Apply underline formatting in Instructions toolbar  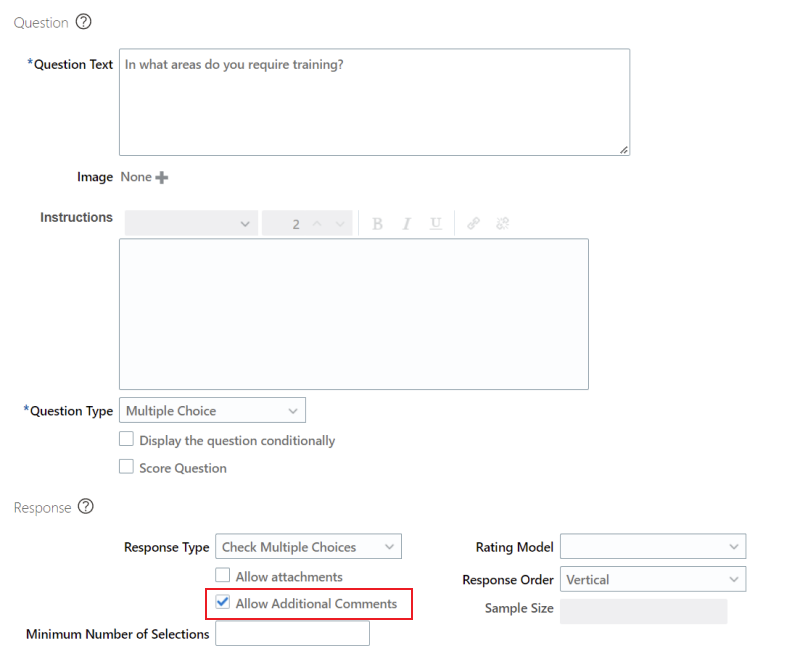point(436,223)
